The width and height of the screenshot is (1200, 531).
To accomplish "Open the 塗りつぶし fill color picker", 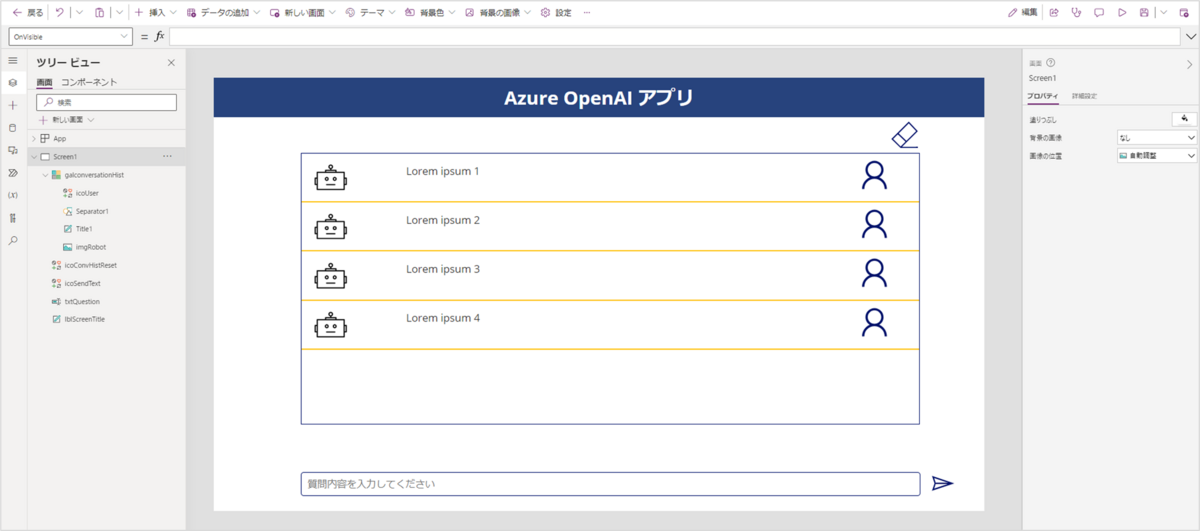I will coord(1184,118).
